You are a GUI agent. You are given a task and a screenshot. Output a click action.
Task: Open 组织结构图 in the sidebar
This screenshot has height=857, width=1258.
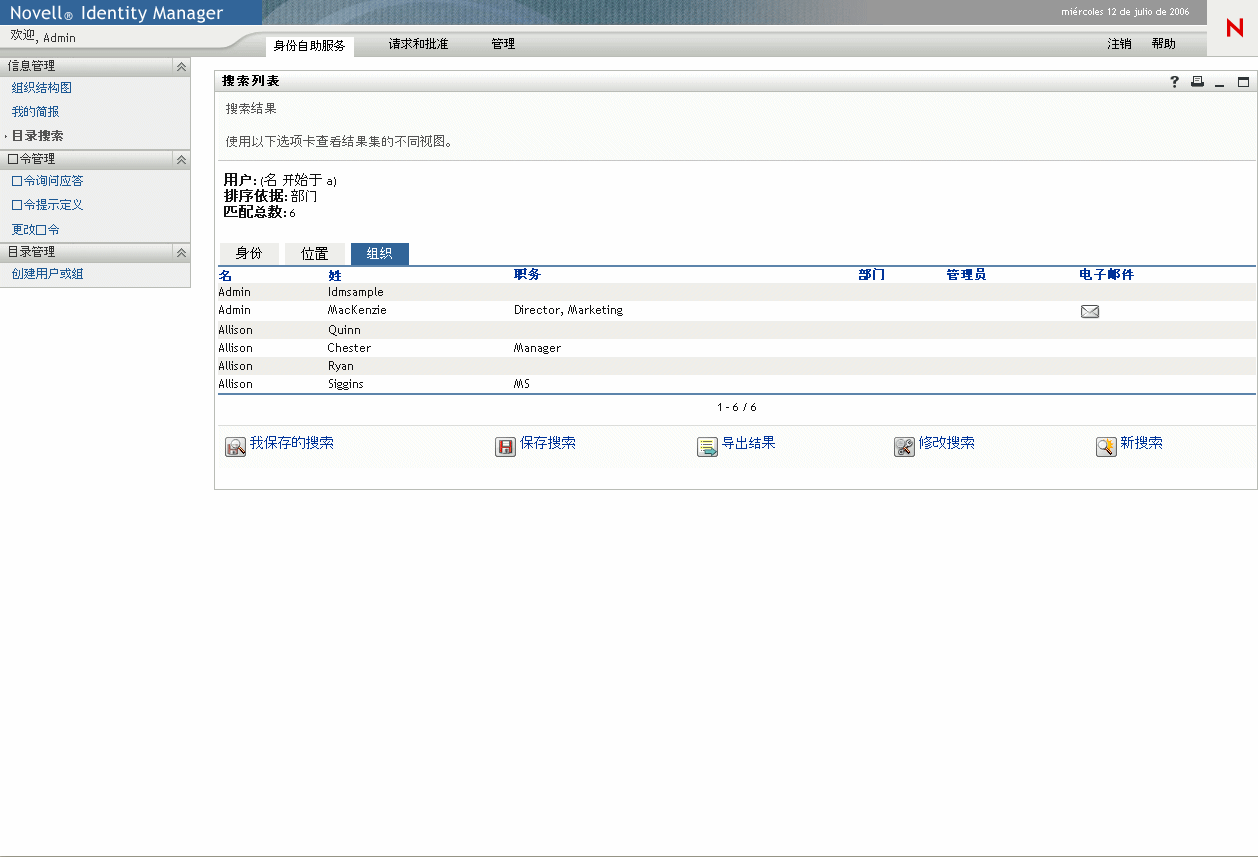click(x=42, y=88)
